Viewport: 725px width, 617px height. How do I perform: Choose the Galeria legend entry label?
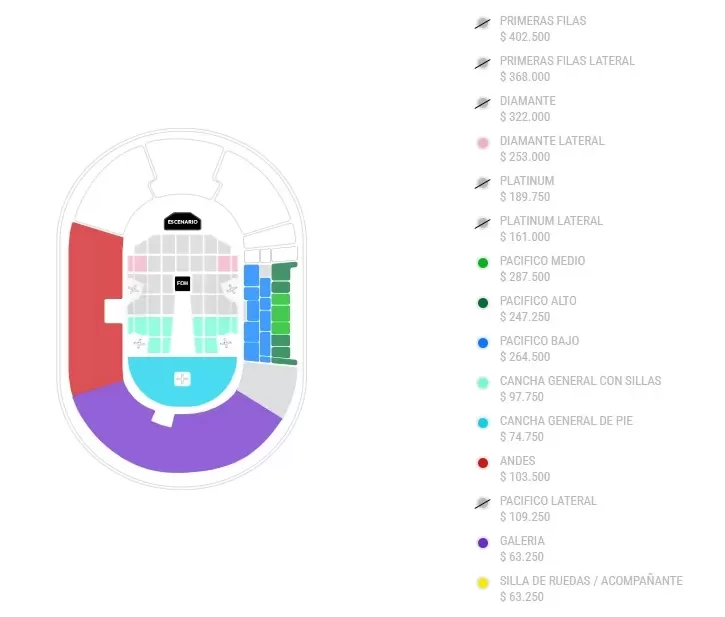coord(522,541)
